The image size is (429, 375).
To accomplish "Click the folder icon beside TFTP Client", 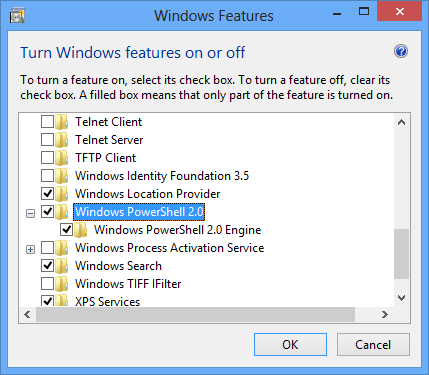I will (x=62, y=158).
